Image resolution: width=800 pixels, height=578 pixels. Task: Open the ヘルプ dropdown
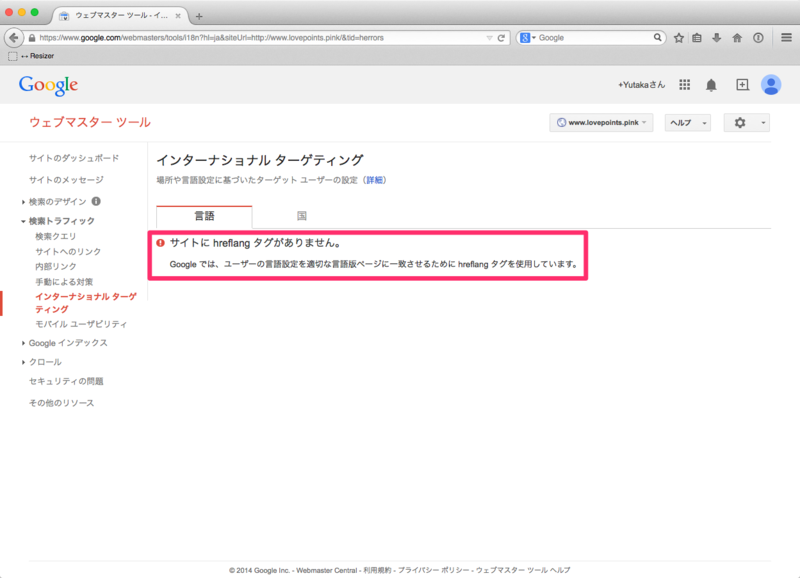click(x=687, y=122)
